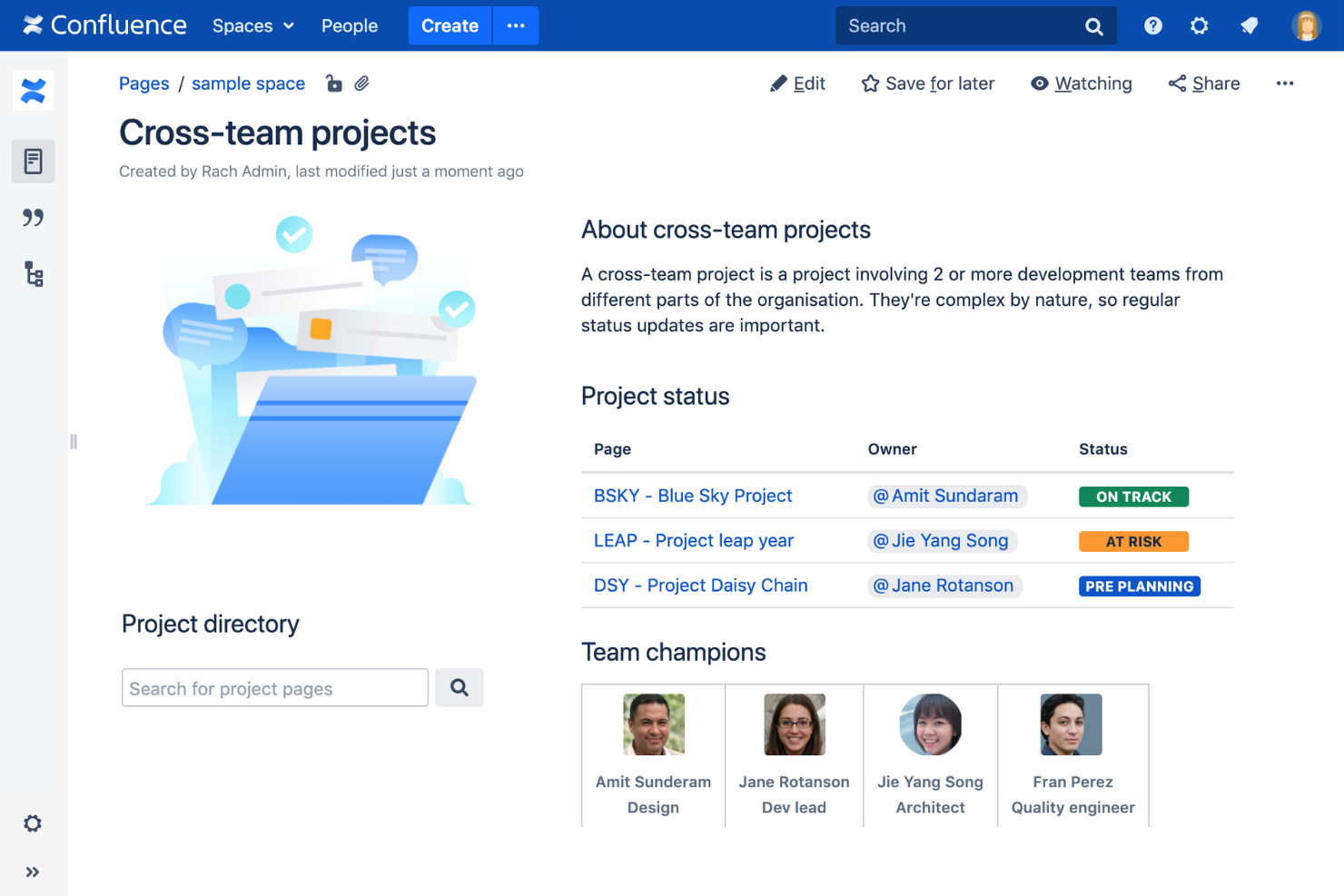Open the Pages icon in the space sidebar
This screenshot has width=1344, height=896.
33,161
